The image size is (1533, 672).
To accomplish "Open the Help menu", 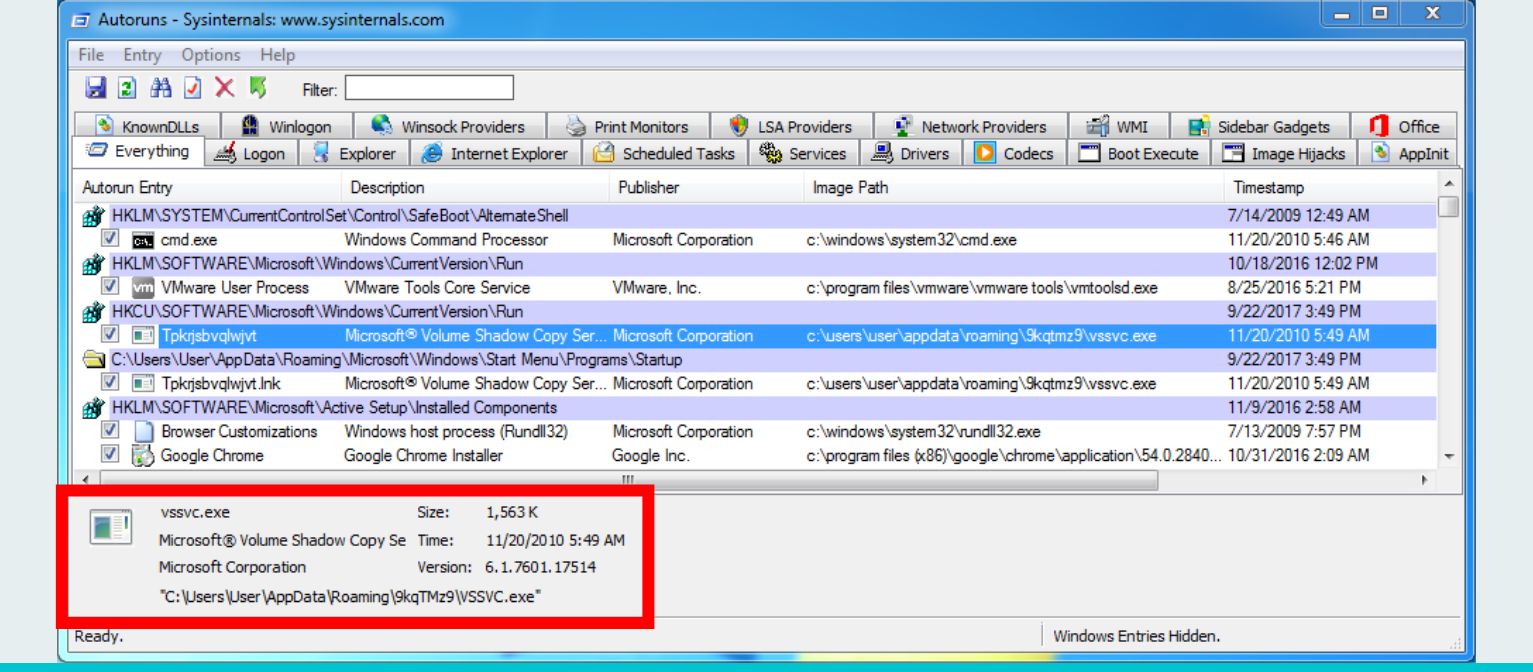I will 277,55.
